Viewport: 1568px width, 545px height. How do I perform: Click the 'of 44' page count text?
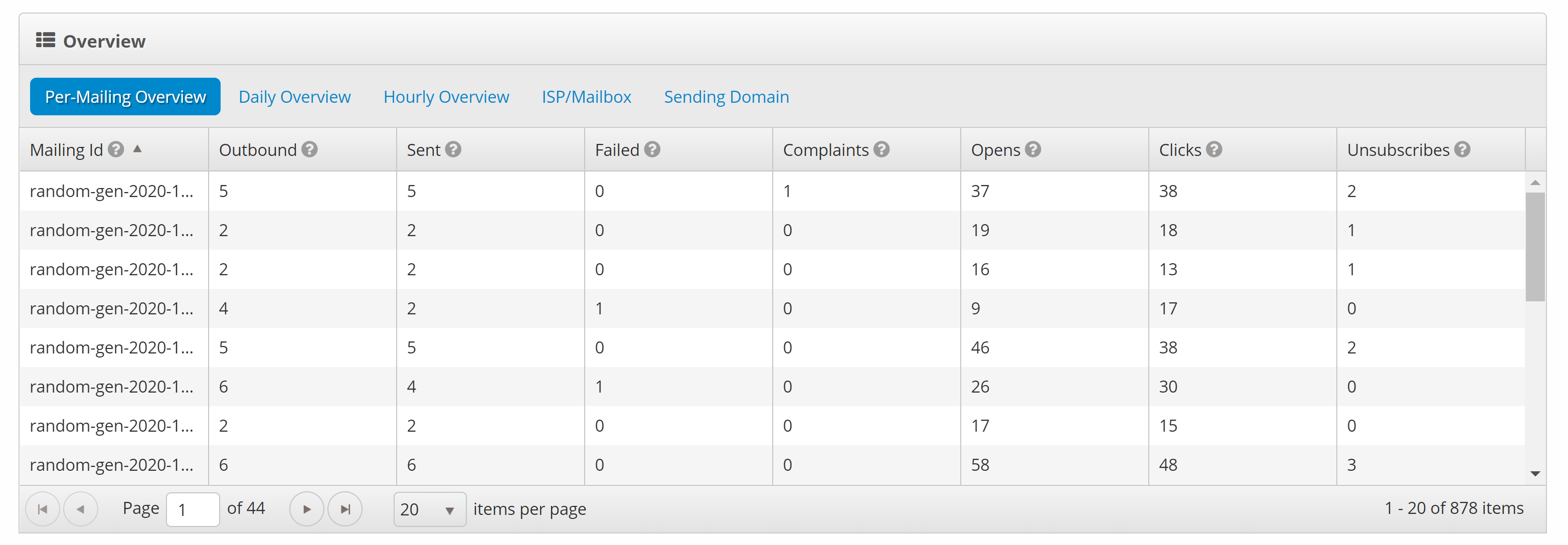[x=246, y=508]
